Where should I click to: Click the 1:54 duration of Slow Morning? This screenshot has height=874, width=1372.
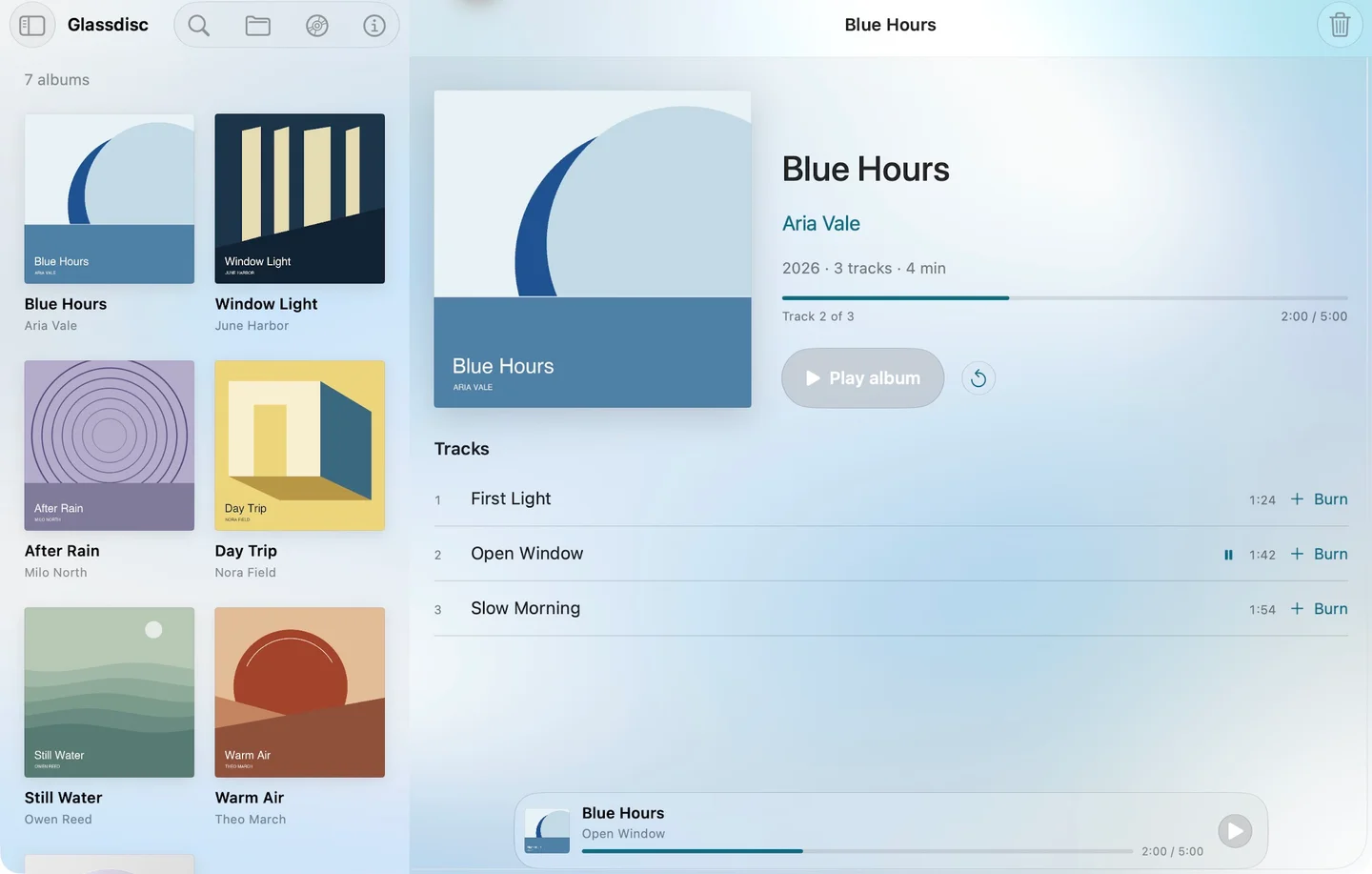(x=1262, y=610)
